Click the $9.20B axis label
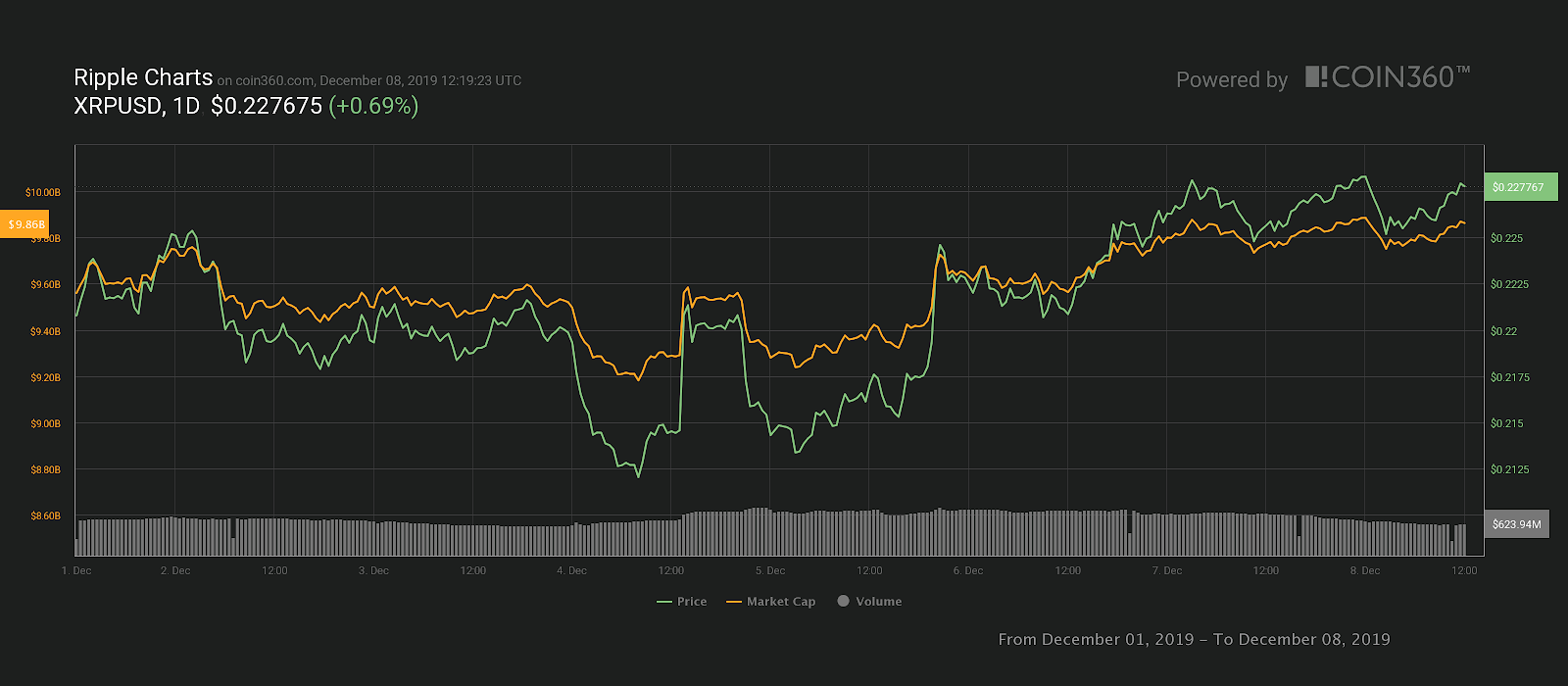Image resolution: width=1568 pixels, height=686 pixels. (x=45, y=377)
